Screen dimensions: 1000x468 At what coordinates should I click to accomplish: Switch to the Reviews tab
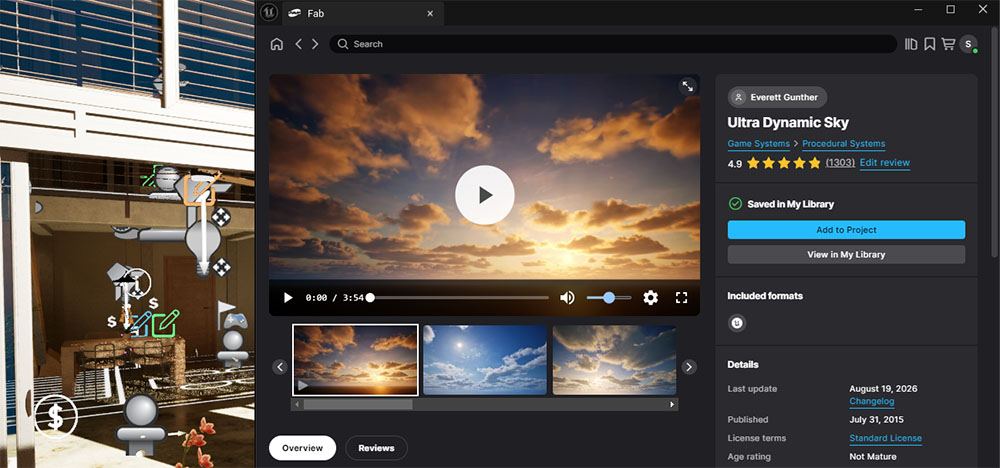(x=376, y=448)
